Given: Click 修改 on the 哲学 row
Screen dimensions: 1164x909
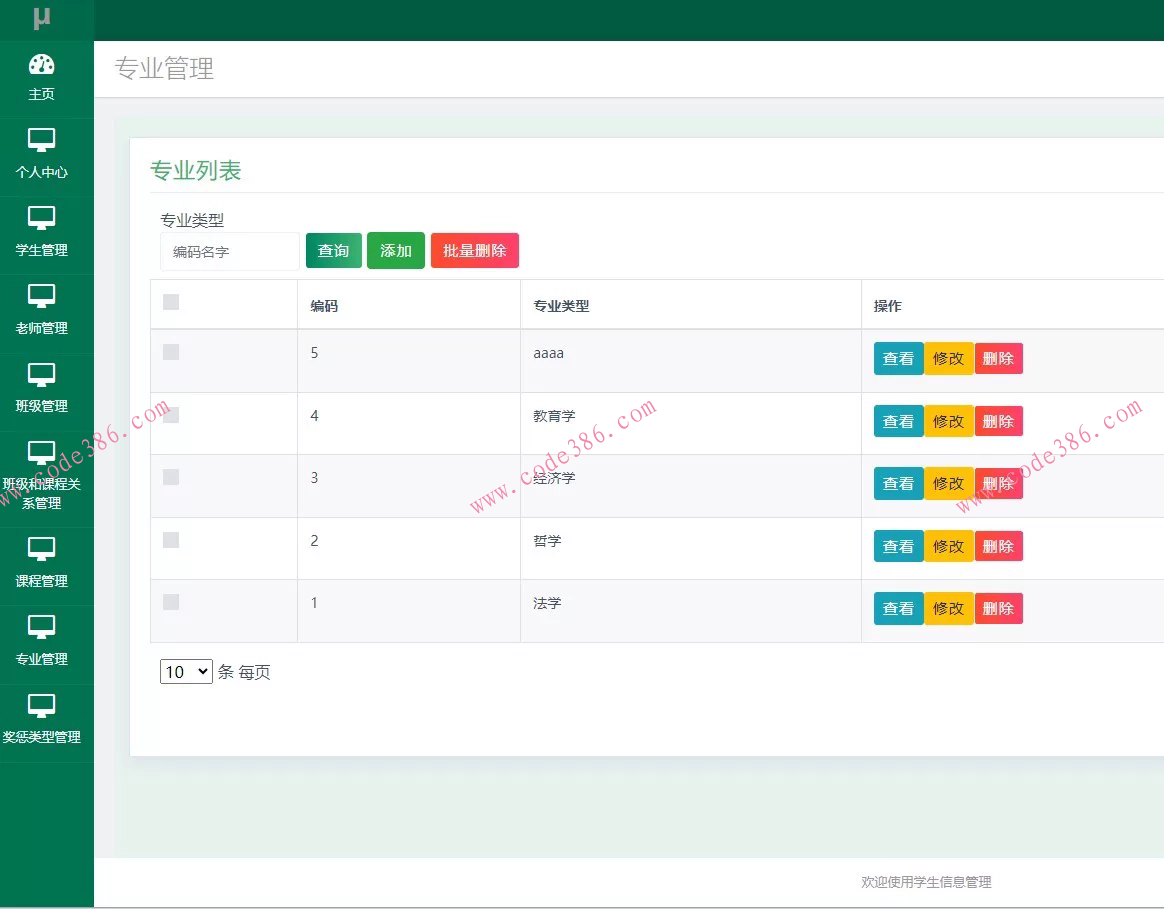Looking at the screenshot, I should click(948, 546).
